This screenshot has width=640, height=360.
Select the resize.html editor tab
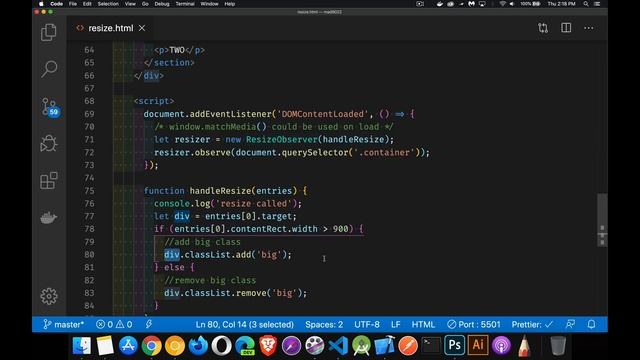[111, 28]
